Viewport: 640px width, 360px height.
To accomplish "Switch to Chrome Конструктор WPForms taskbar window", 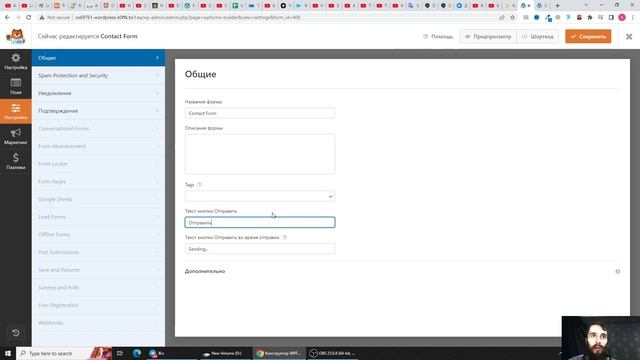I will (x=279, y=353).
